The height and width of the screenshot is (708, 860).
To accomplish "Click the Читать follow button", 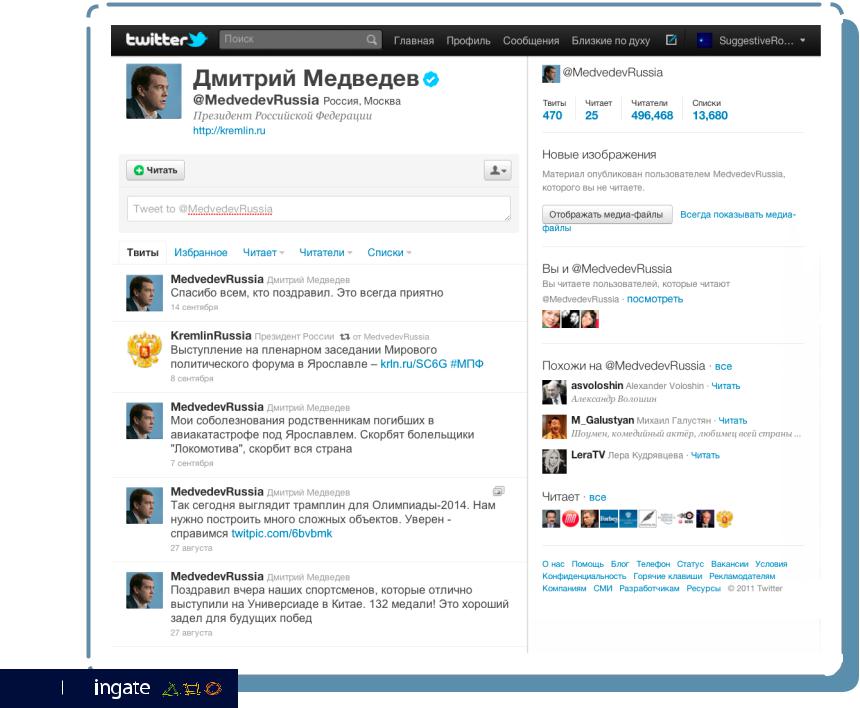I will pos(155,170).
